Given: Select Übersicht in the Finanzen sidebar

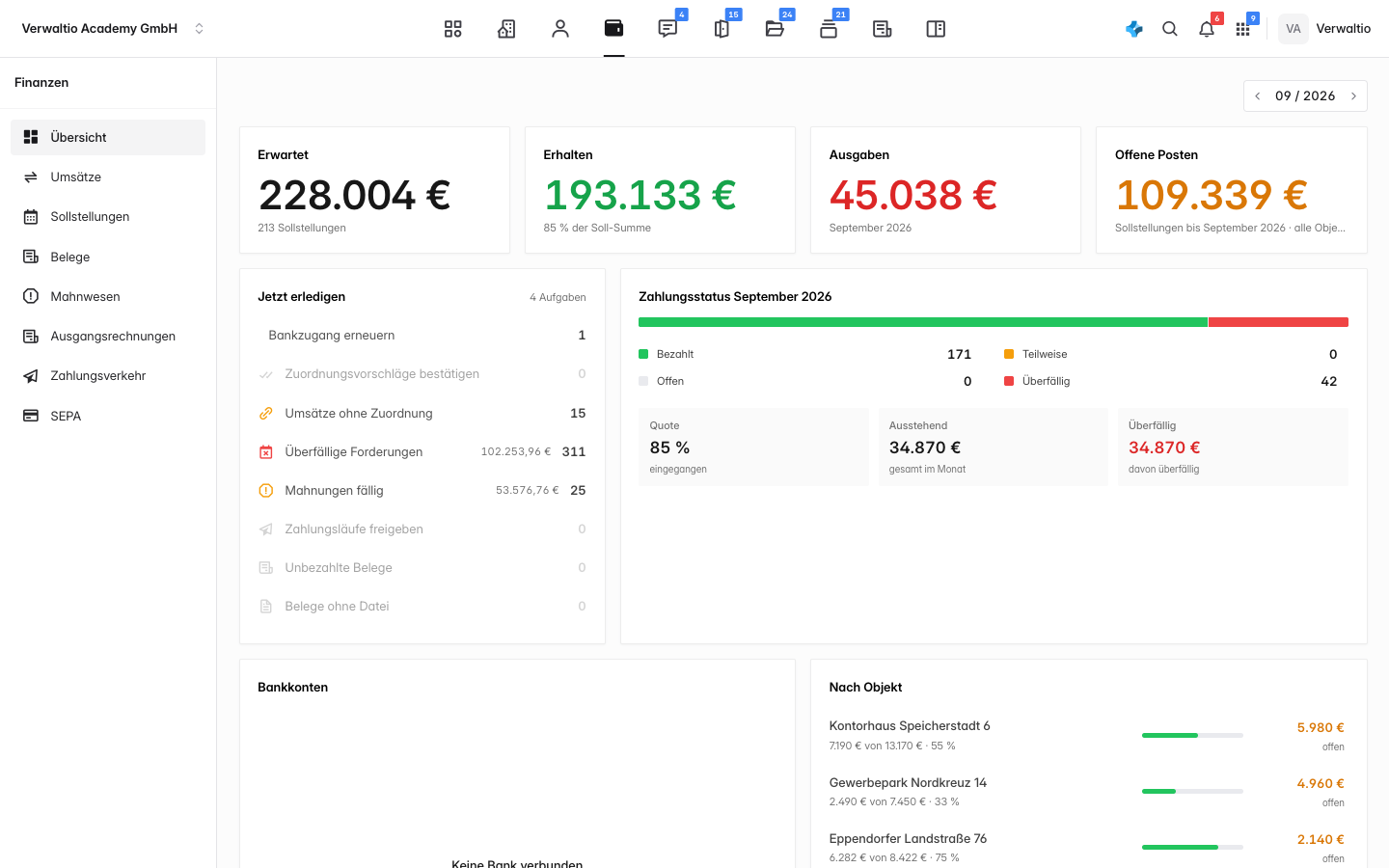Looking at the screenshot, I should [x=108, y=137].
